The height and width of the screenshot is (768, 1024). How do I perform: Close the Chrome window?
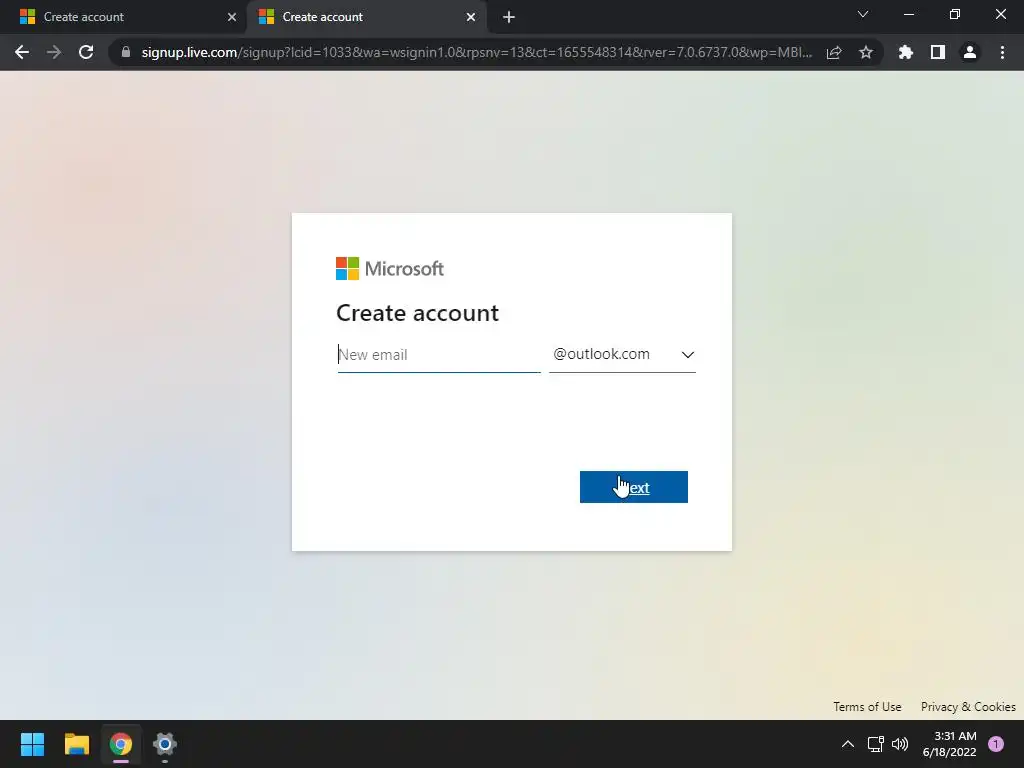tap(1000, 14)
